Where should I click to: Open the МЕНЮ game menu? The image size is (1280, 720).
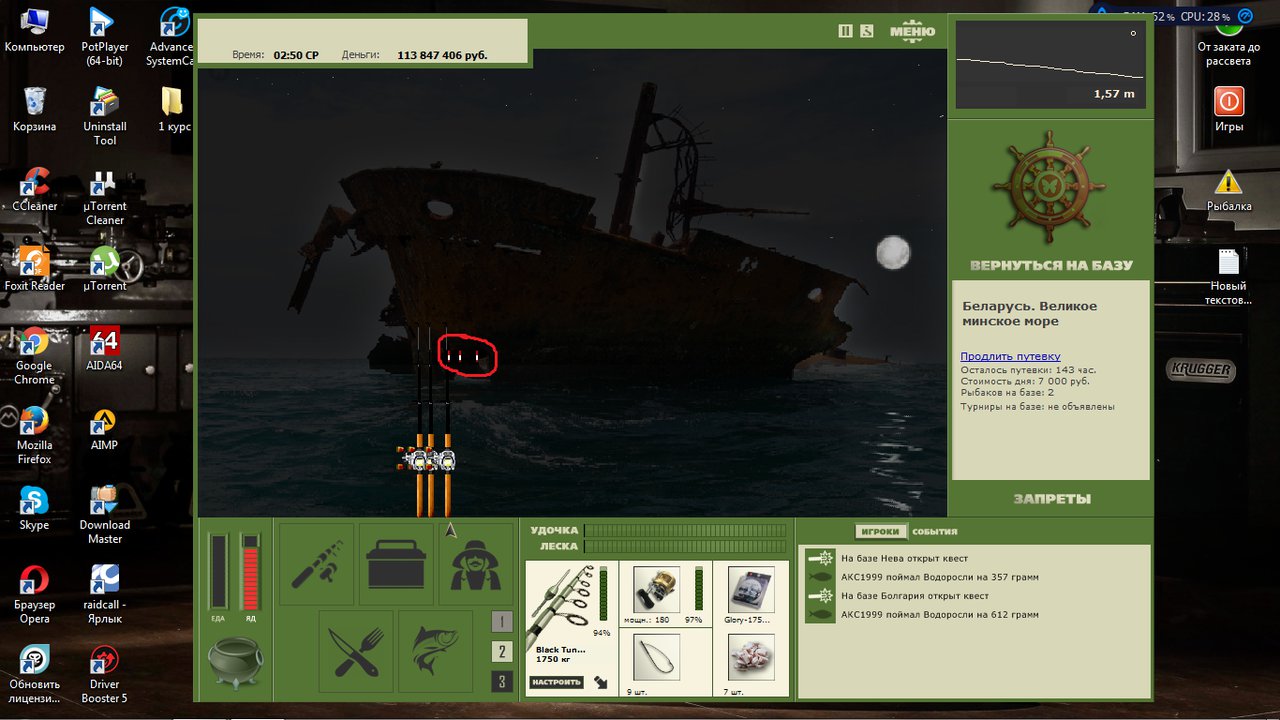912,31
